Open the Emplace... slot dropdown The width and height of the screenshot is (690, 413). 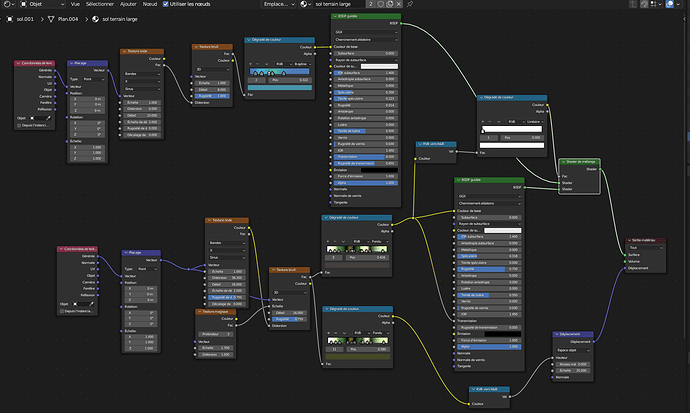[279, 4]
